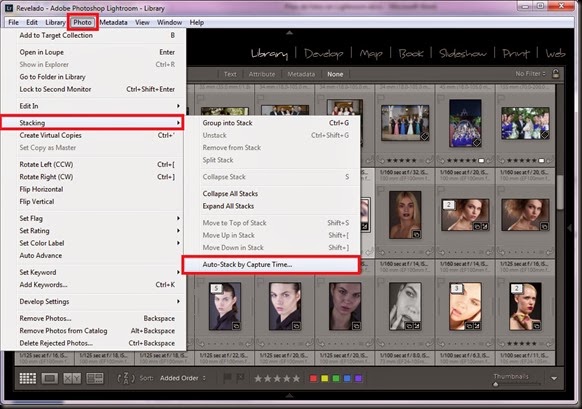This screenshot has width=582, height=409.
Task: Switch to Grid view icon
Action: coord(28,378)
